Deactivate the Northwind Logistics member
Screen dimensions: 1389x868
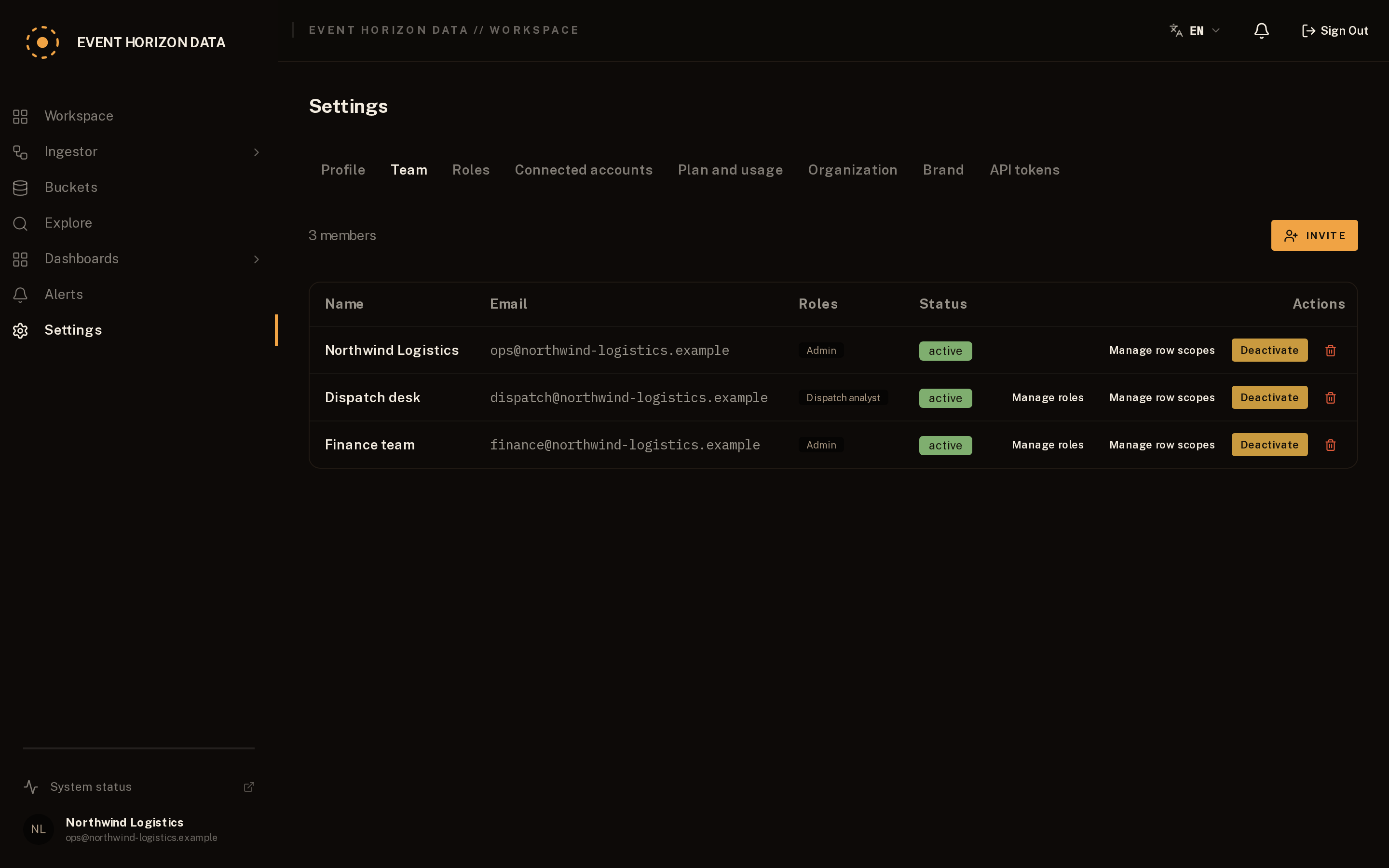pyautogui.click(x=1269, y=350)
